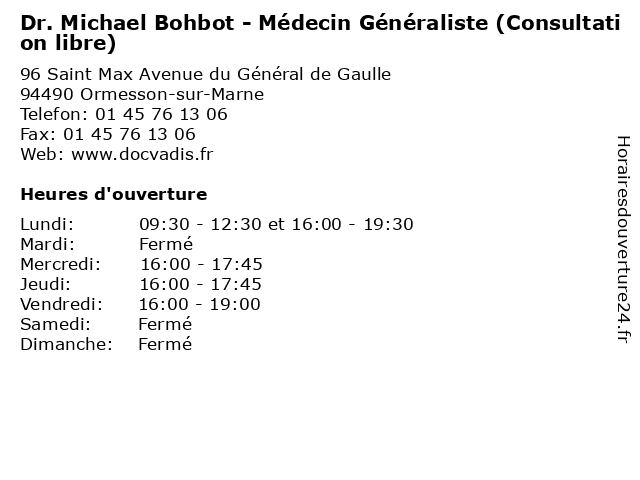Select the Vendredi day label
640x480 pixels.
(x=62, y=304)
